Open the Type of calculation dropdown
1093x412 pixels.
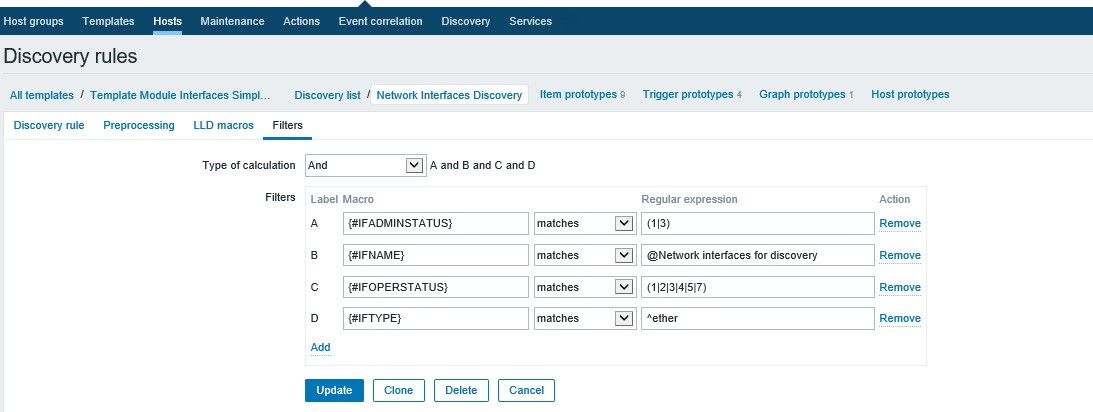pyautogui.click(x=364, y=165)
